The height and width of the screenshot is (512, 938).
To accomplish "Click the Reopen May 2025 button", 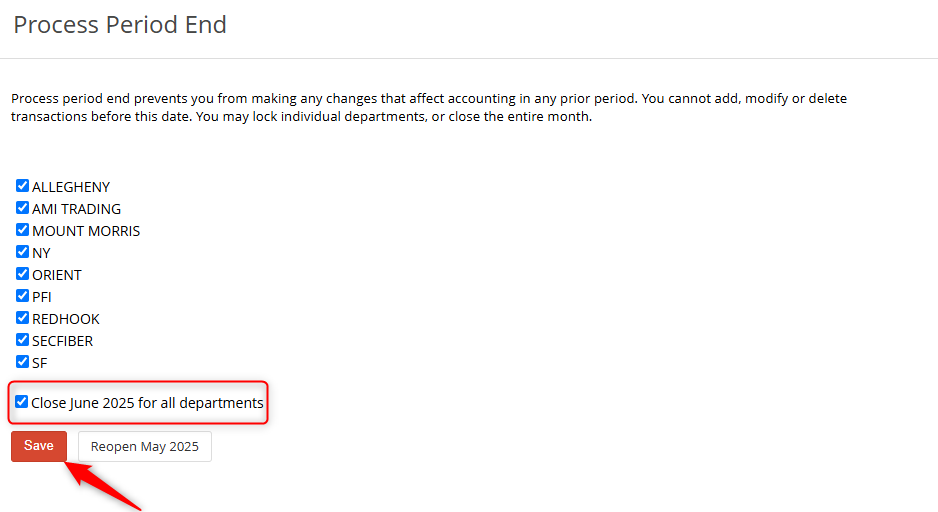I will 145,447.
